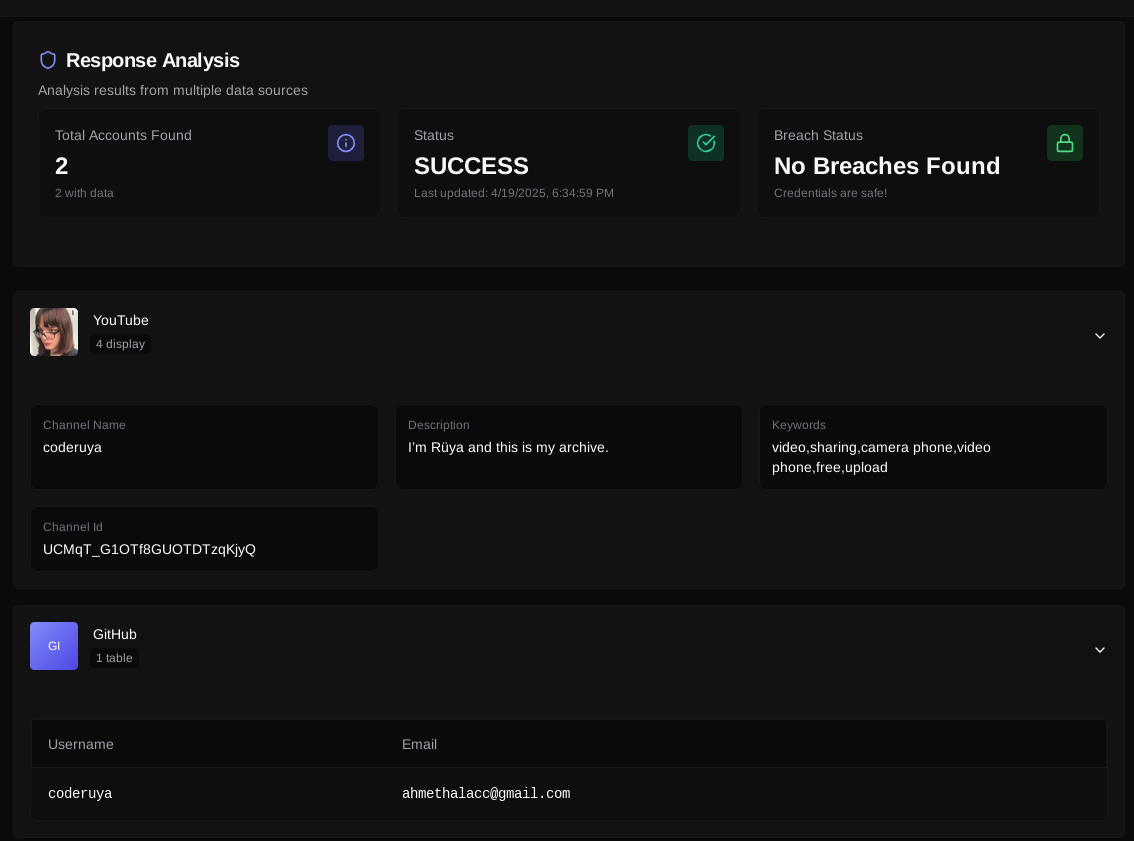Click the YouTube section title

(121, 320)
